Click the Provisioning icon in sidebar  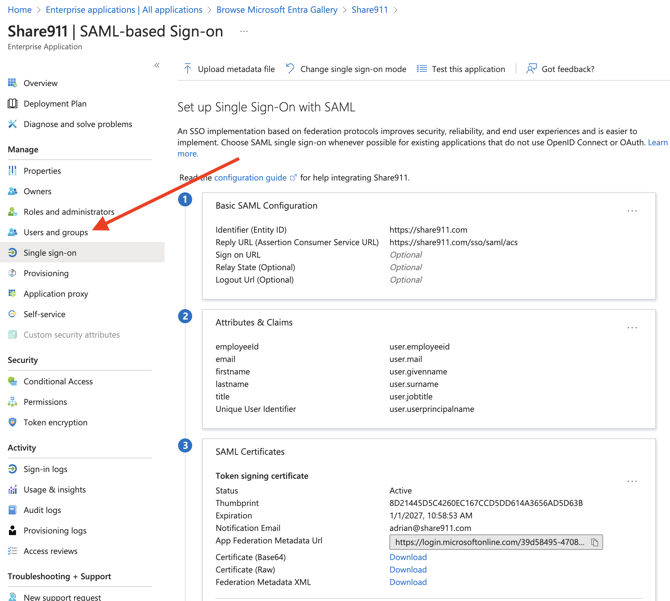(12, 273)
